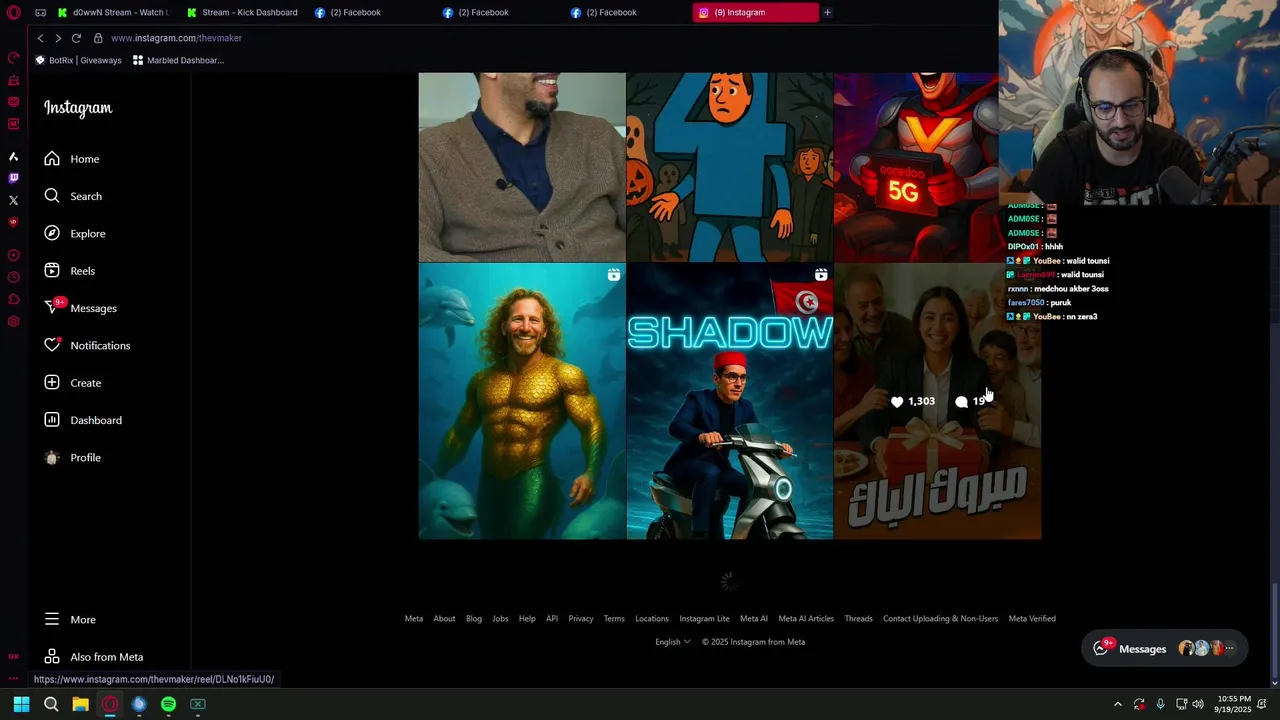Select the (9) Instagram tab

click(x=755, y=13)
